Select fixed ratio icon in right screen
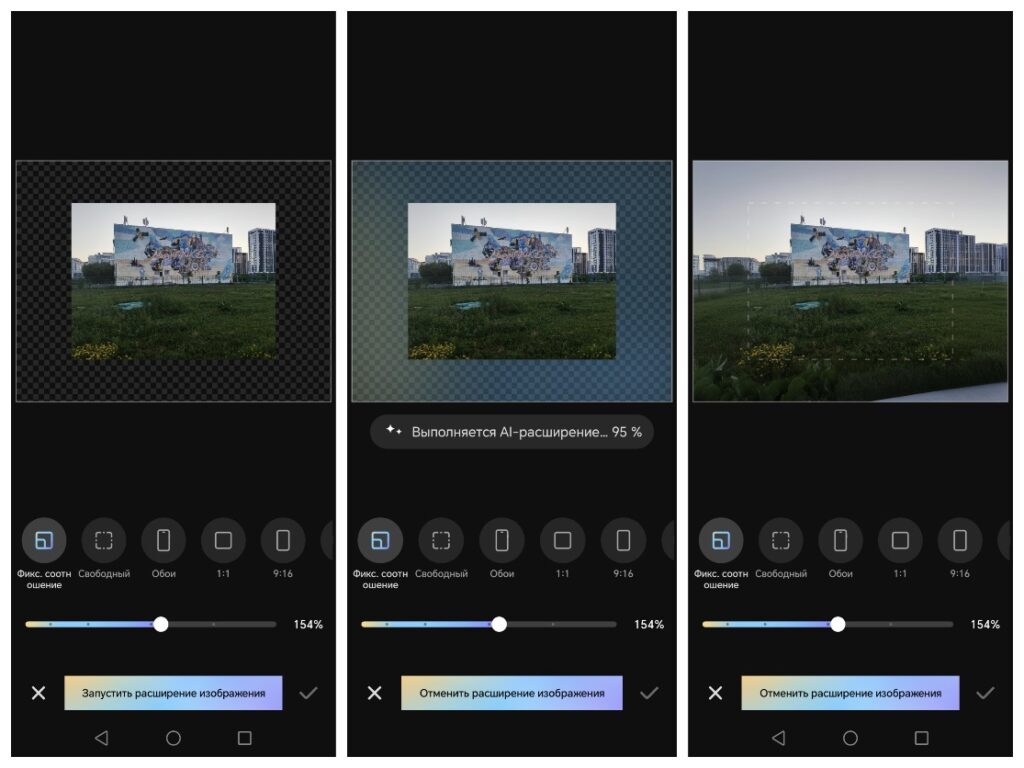This screenshot has width=1024, height=768. coord(721,540)
